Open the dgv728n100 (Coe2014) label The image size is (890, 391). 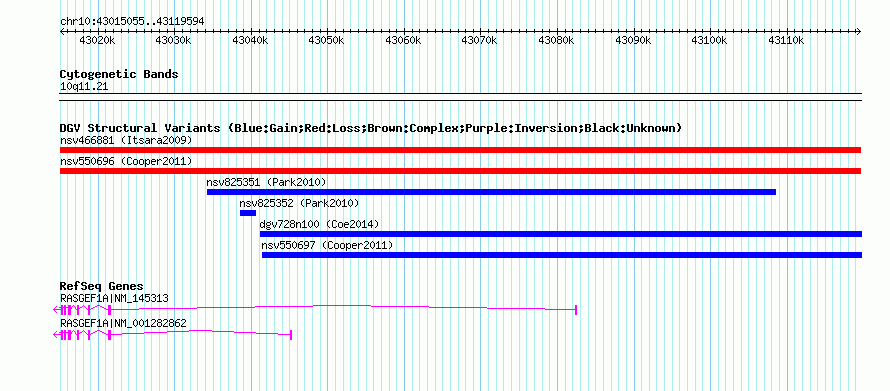(320, 224)
